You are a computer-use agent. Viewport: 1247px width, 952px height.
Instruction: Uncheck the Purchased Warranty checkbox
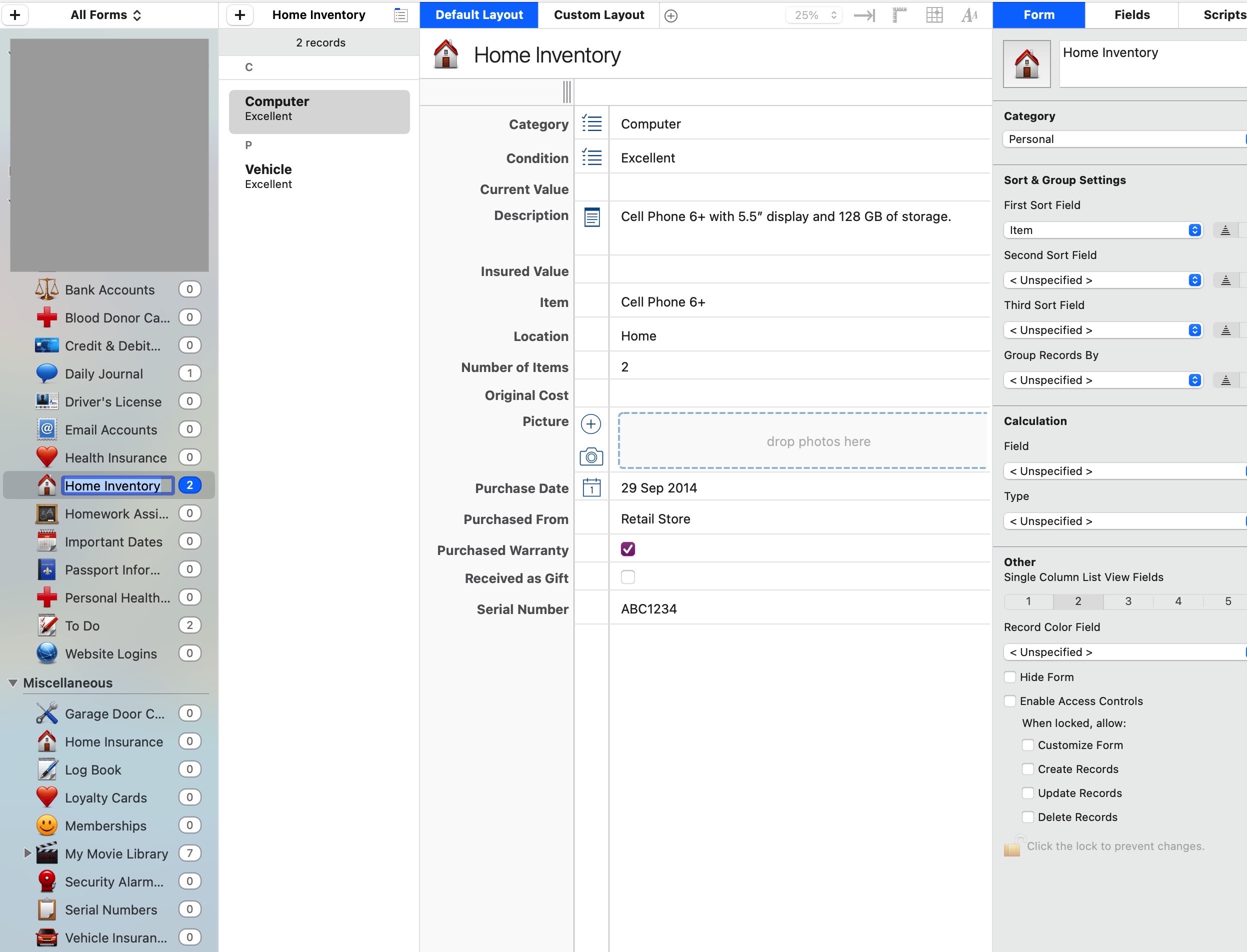click(627, 549)
